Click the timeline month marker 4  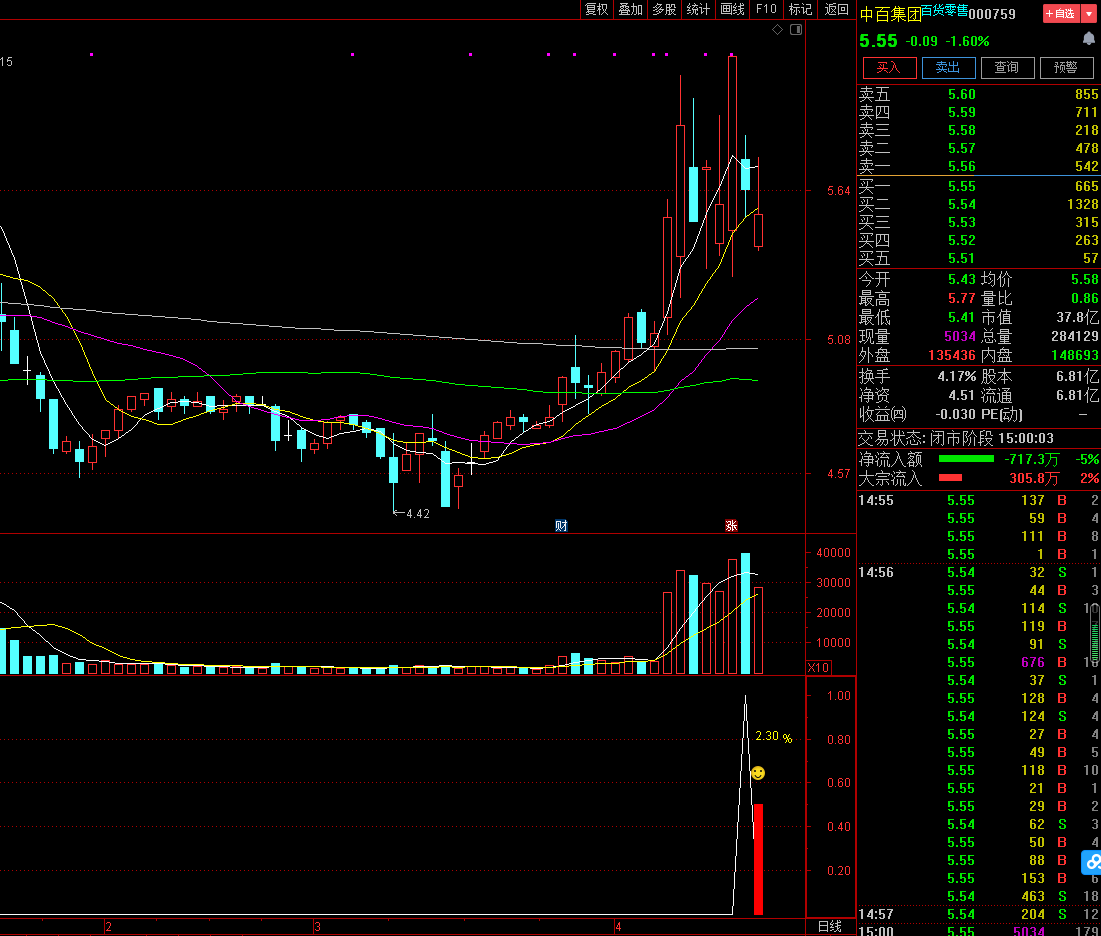[618, 927]
